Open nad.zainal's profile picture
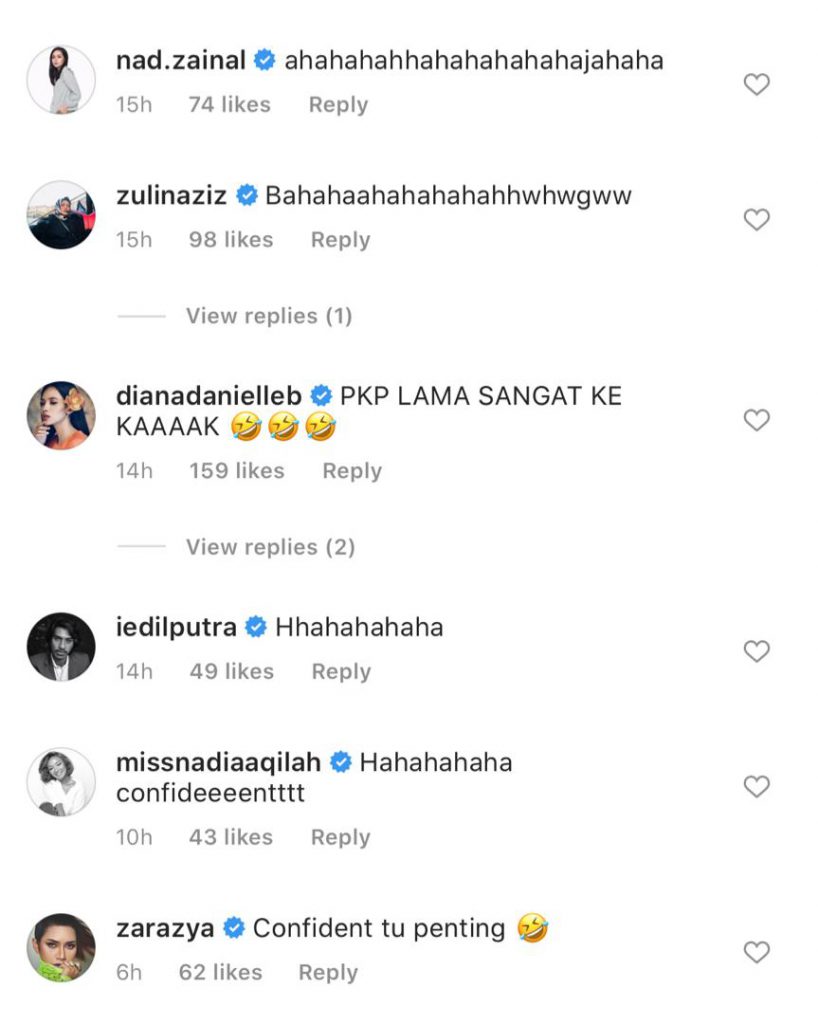 click(61, 79)
